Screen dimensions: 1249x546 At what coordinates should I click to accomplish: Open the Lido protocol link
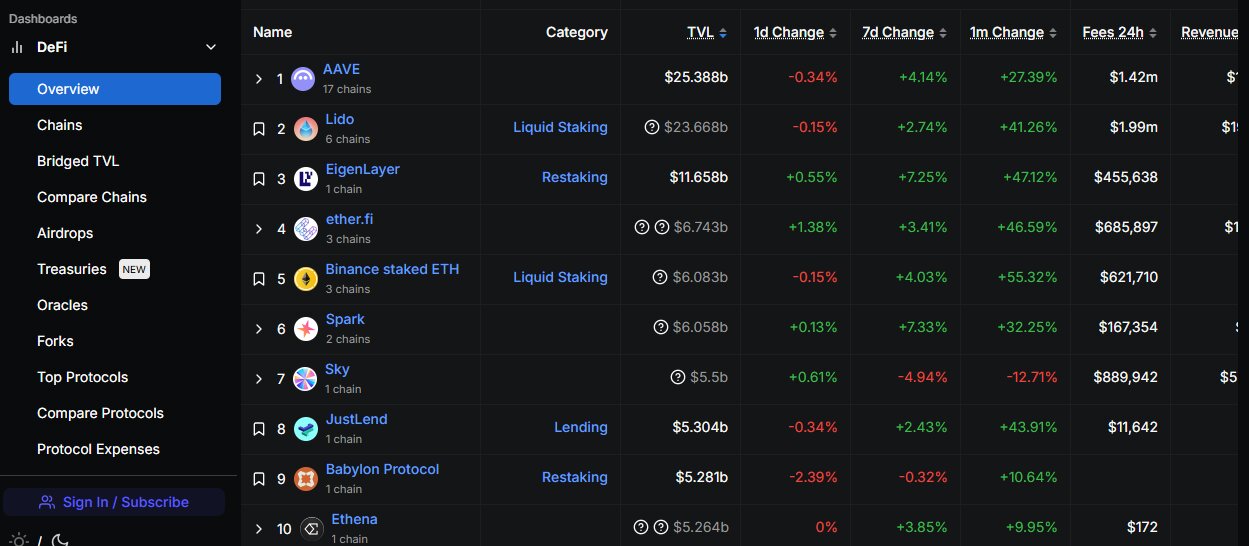[340, 119]
